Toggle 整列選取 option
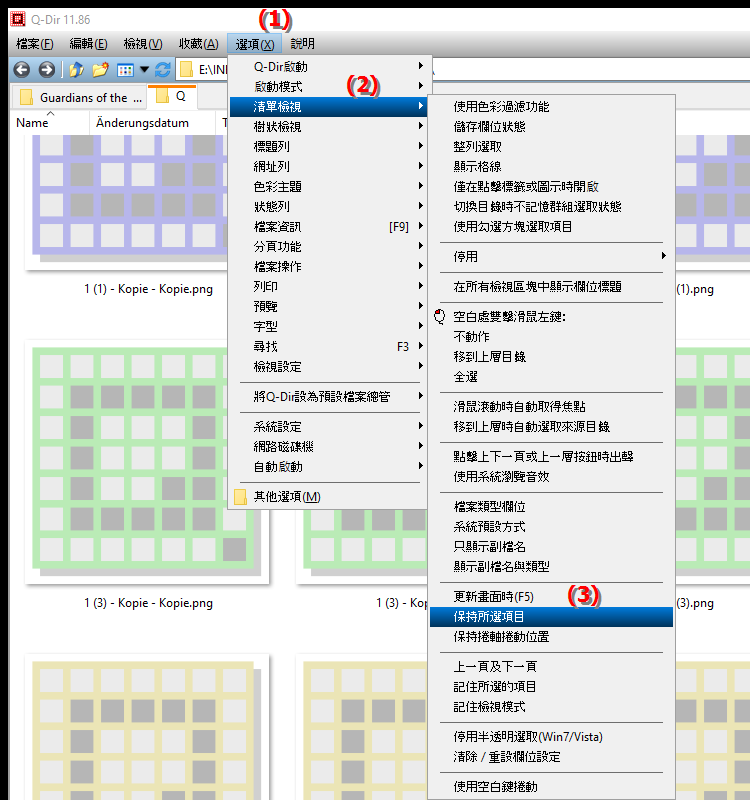Viewport: 750px width, 800px height. click(x=551, y=146)
